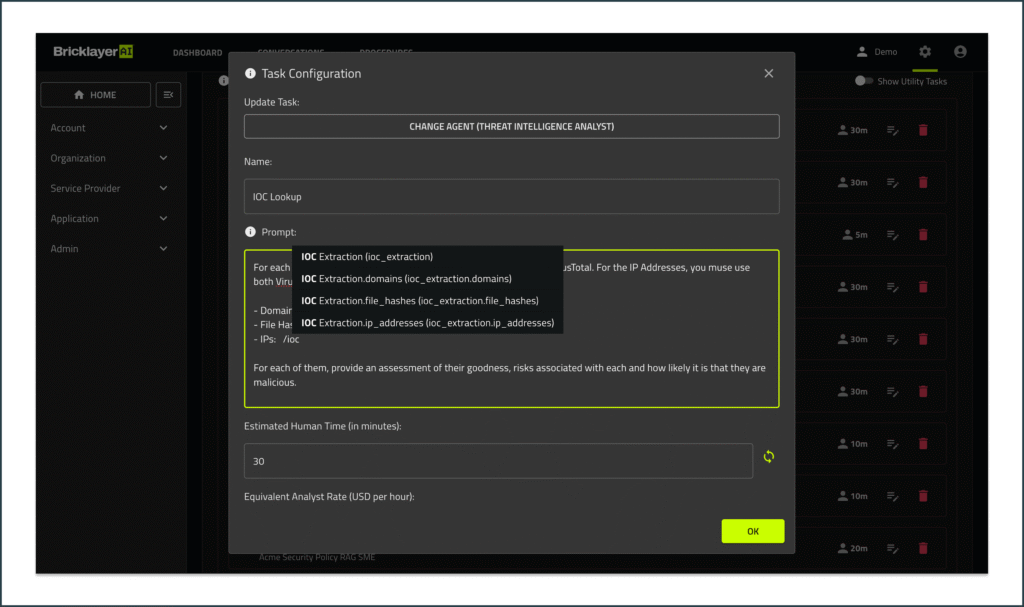Viewport: 1024px width, 607px height.
Task: Click the analyst person icon showing 5m
Action: [x=848, y=234]
